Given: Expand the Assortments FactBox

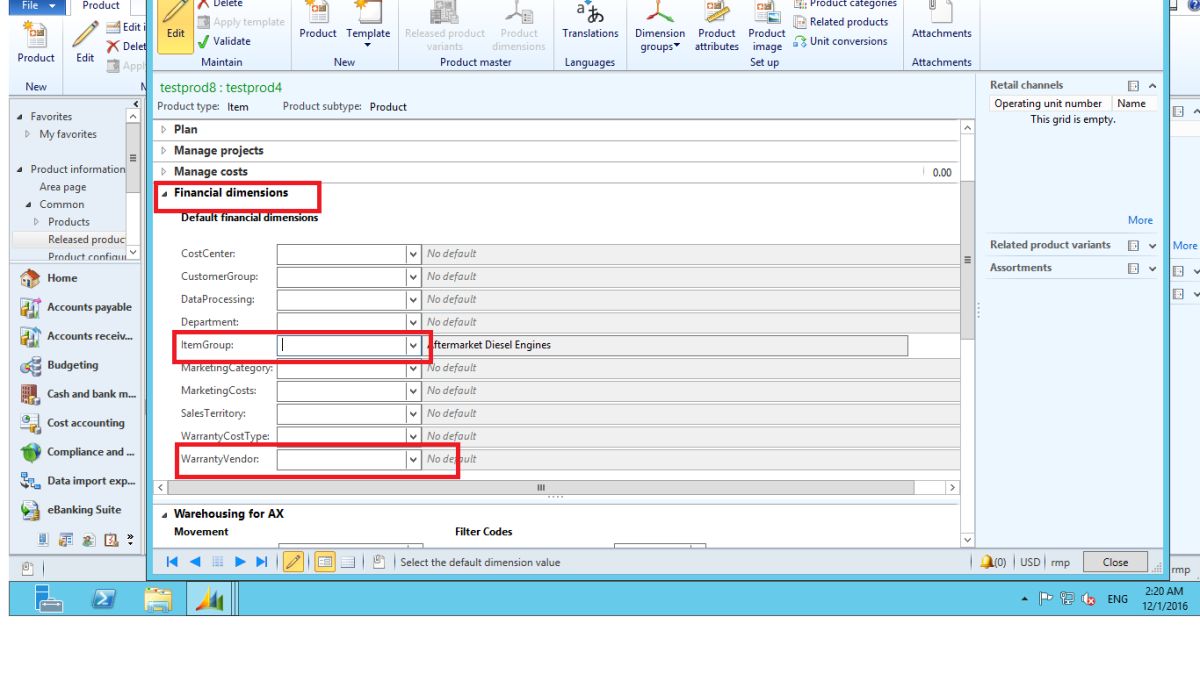Looking at the screenshot, I should pos(1152,268).
